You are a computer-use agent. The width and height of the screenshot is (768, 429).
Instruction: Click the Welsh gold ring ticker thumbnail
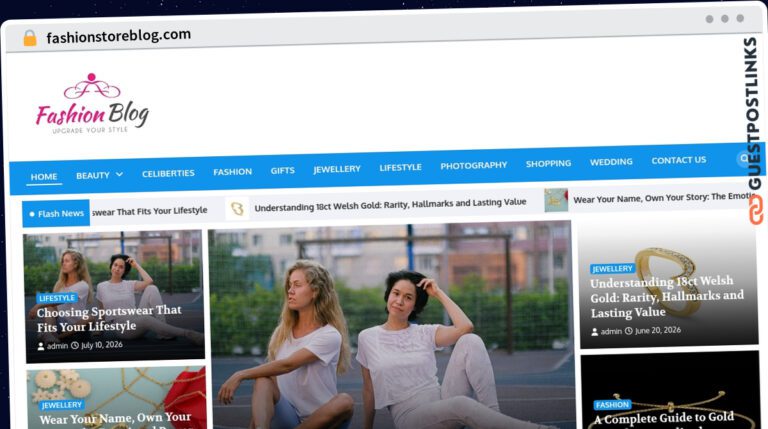pos(237,209)
